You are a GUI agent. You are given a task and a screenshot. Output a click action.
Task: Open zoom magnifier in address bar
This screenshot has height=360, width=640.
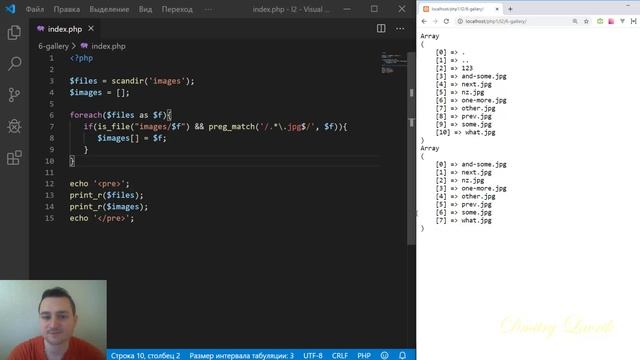(575, 21)
